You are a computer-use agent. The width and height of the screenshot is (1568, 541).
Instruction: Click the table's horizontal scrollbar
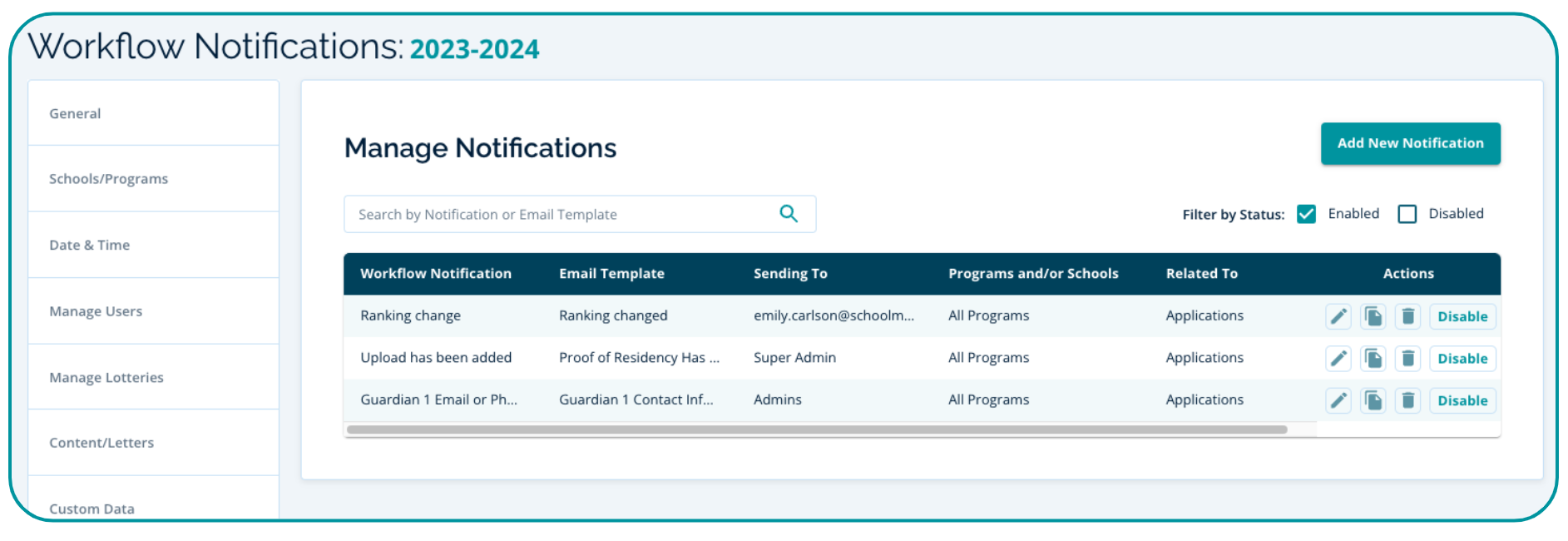point(816,429)
